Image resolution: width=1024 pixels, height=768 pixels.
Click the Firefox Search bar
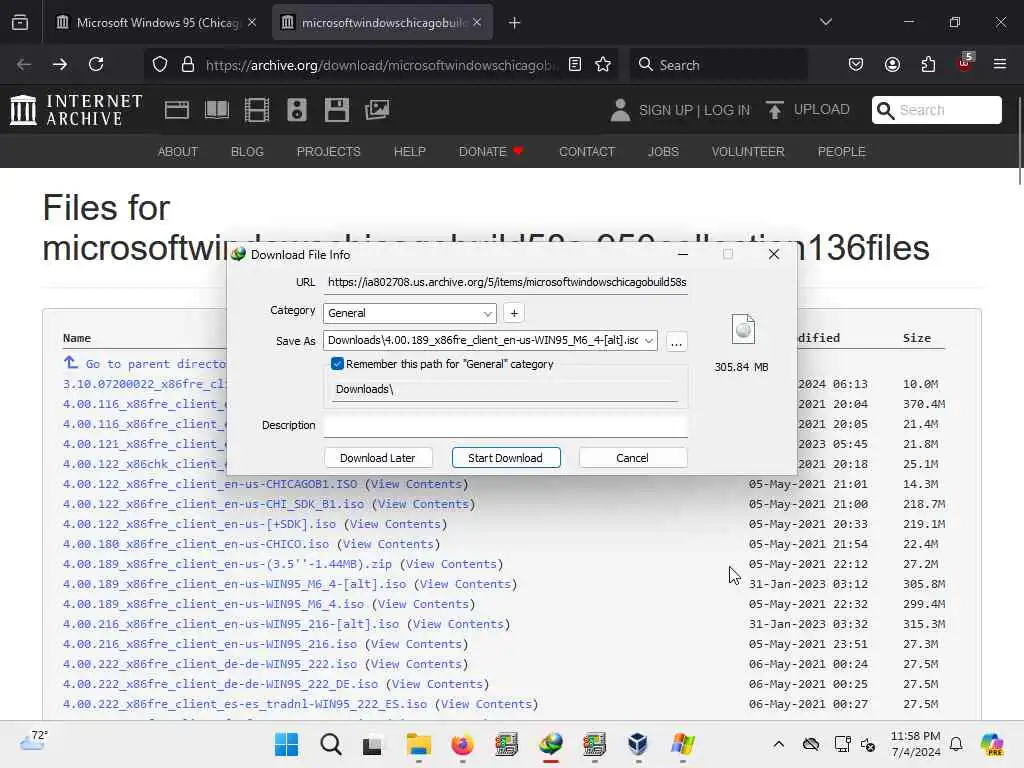(x=718, y=64)
